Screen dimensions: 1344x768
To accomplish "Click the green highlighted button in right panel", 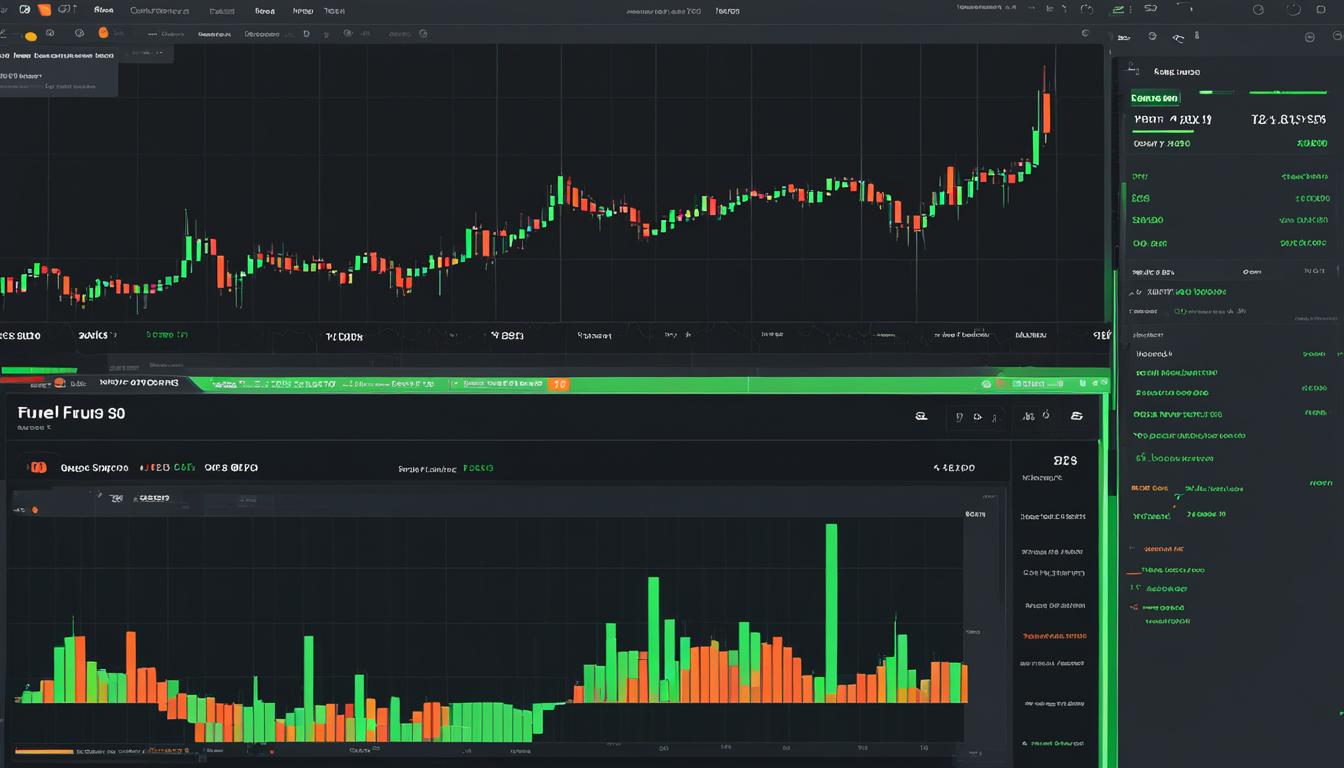I will click(x=1155, y=98).
